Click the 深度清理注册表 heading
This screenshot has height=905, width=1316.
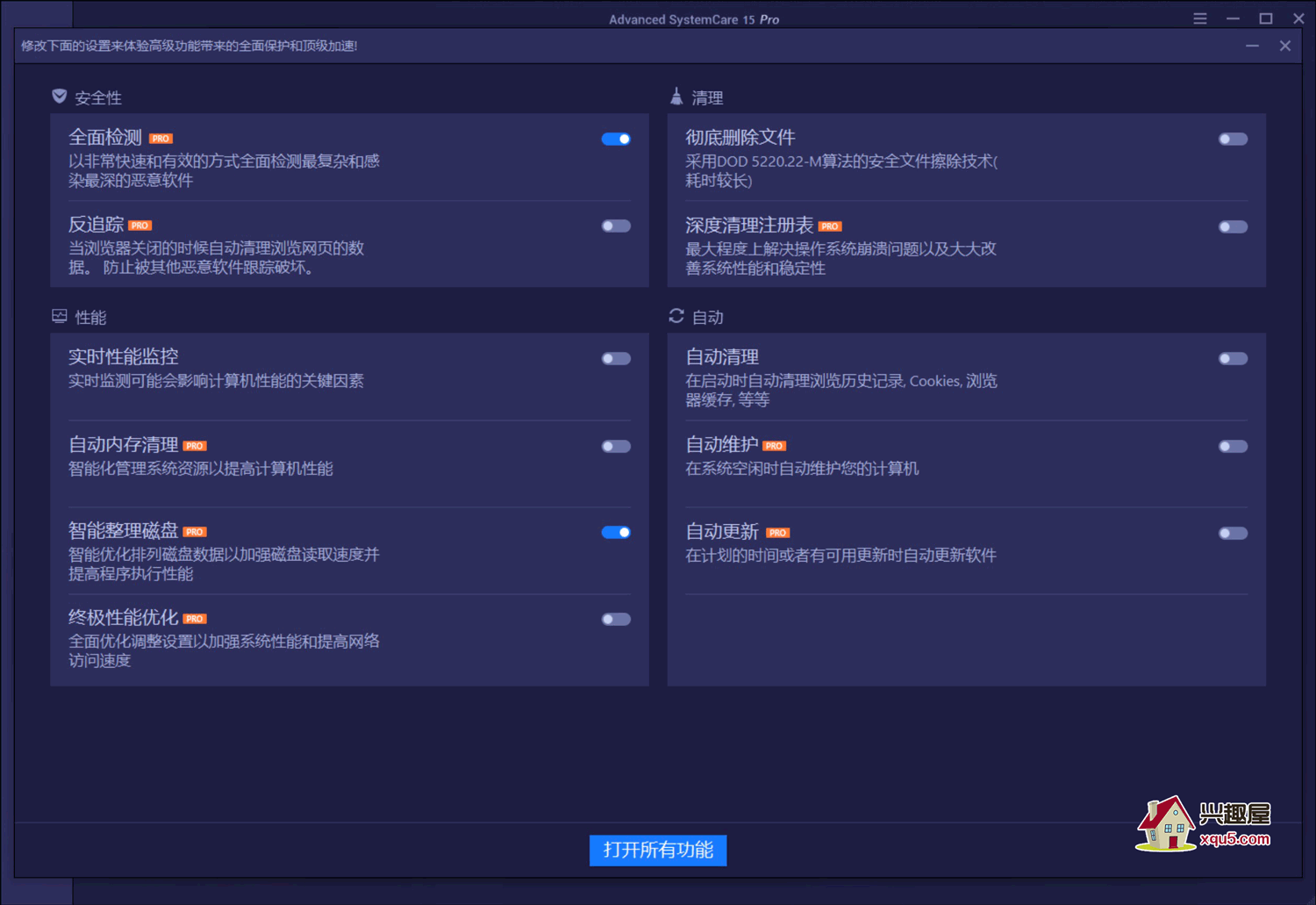pyautogui.click(x=749, y=226)
